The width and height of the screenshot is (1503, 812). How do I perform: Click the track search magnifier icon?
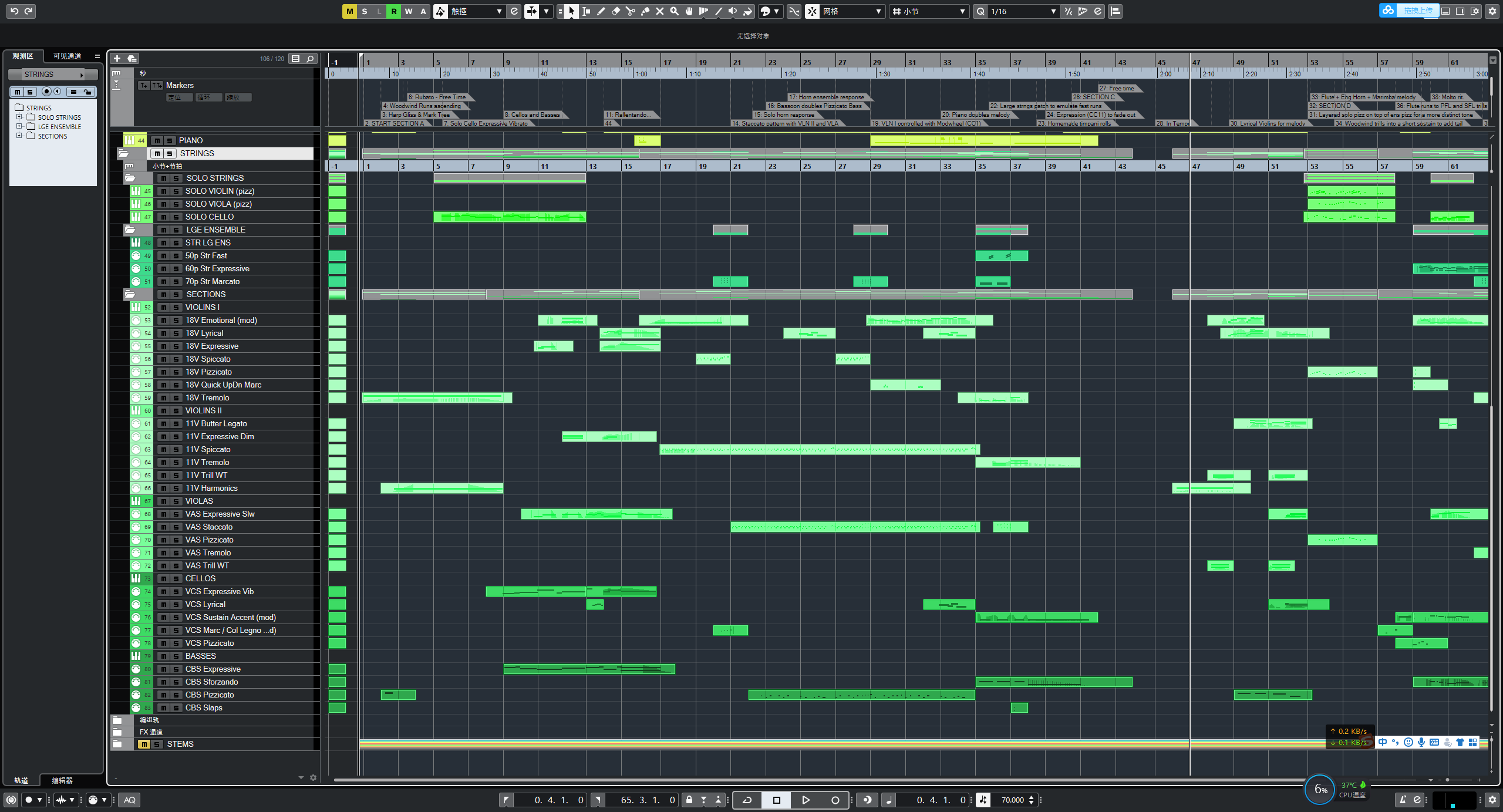pyautogui.click(x=310, y=59)
